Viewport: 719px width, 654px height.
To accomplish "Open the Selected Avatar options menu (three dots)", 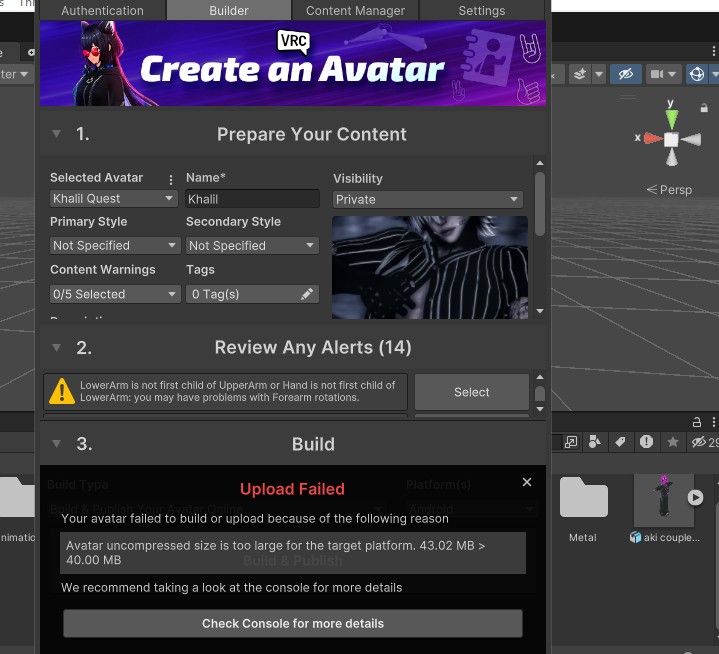I will (171, 179).
